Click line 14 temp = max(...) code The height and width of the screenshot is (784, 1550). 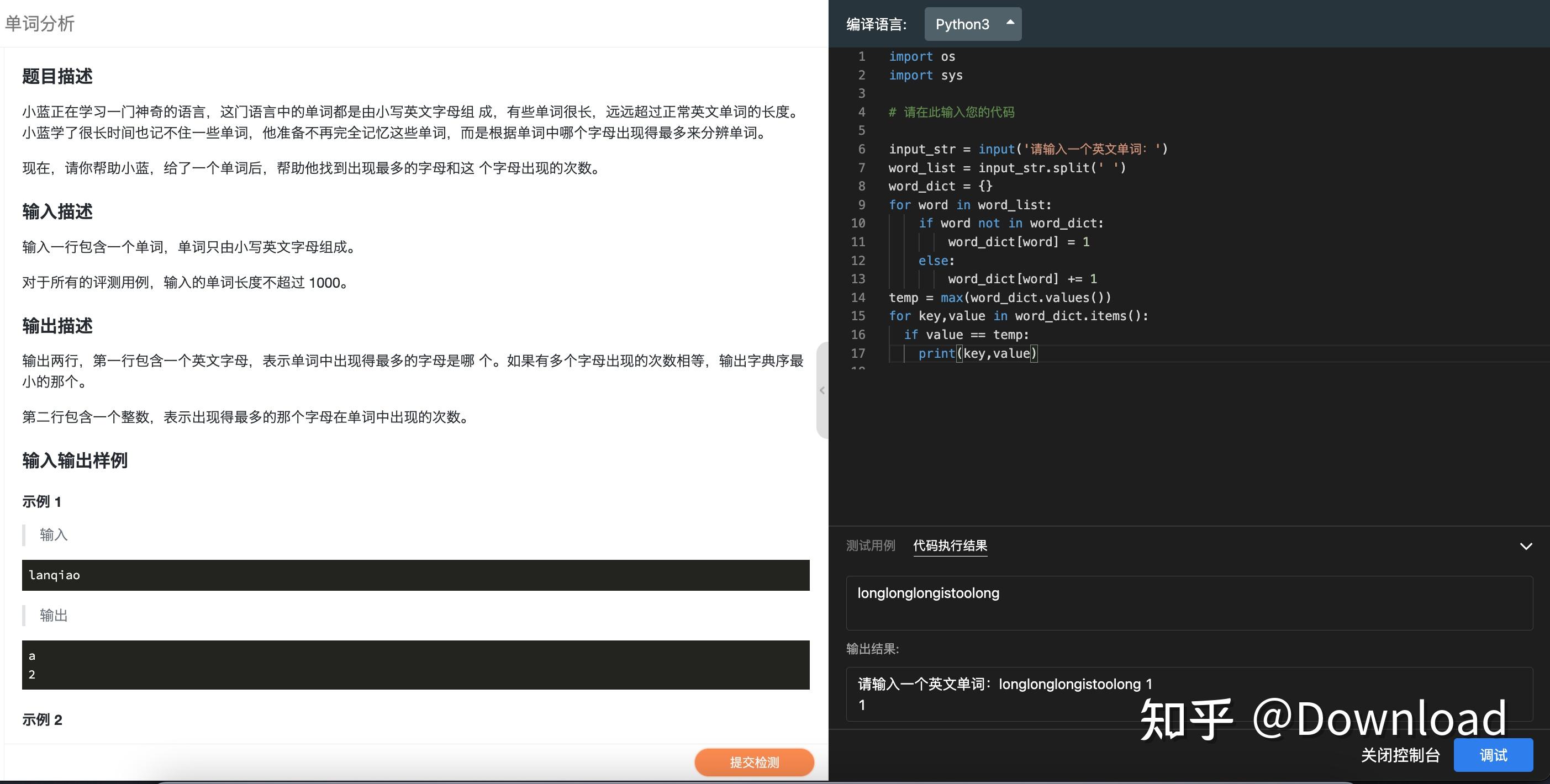click(x=999, y=298)
